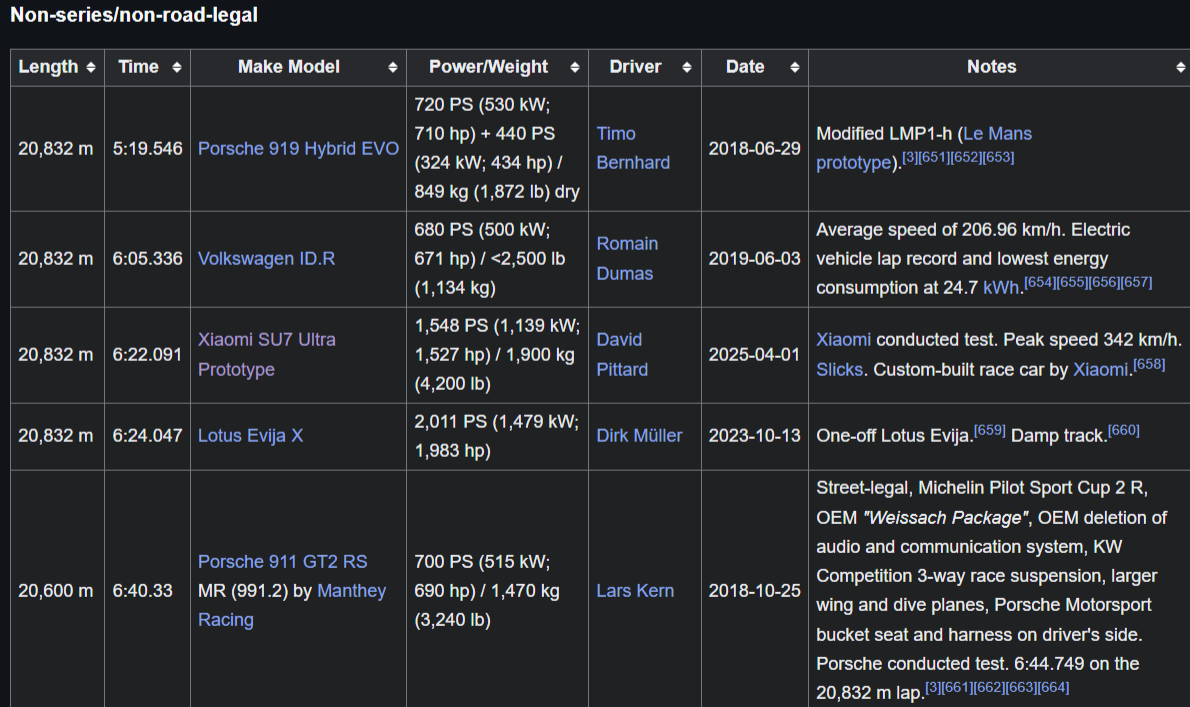Open citation [660] reference
Viewport: 1190px width, 707px height.
[x=1124, y=430]
